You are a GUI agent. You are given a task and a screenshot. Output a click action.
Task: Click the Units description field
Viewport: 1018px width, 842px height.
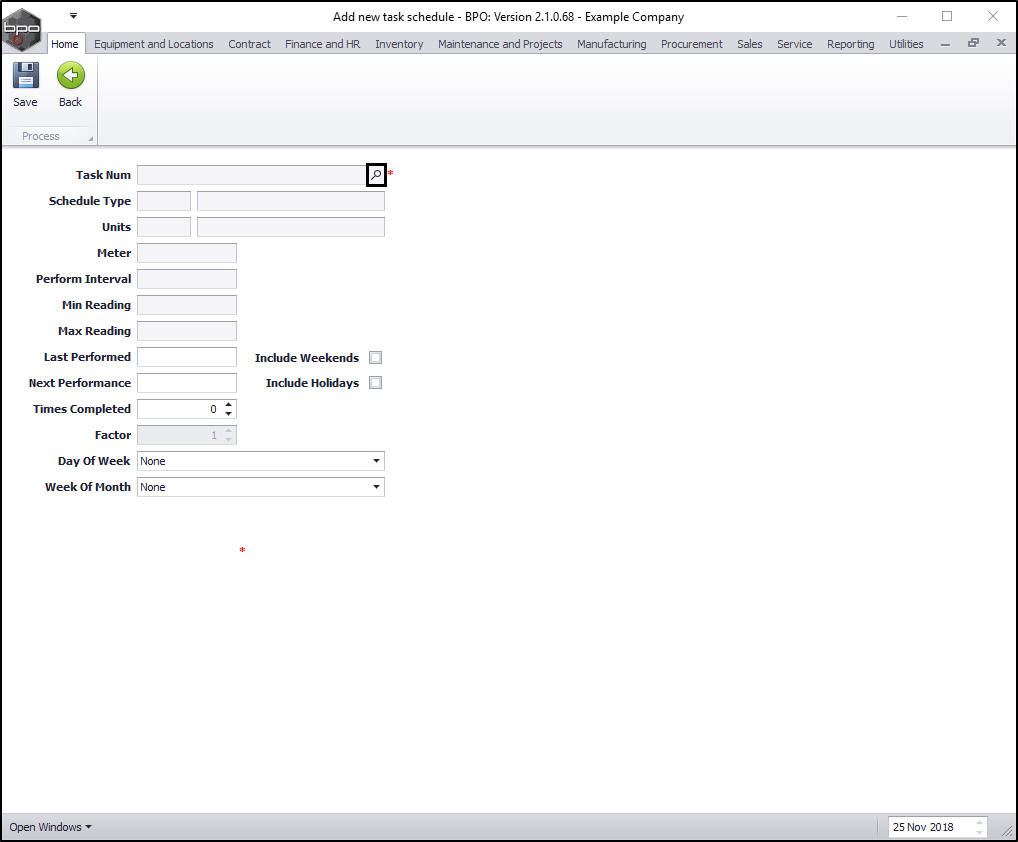(291, 227)
